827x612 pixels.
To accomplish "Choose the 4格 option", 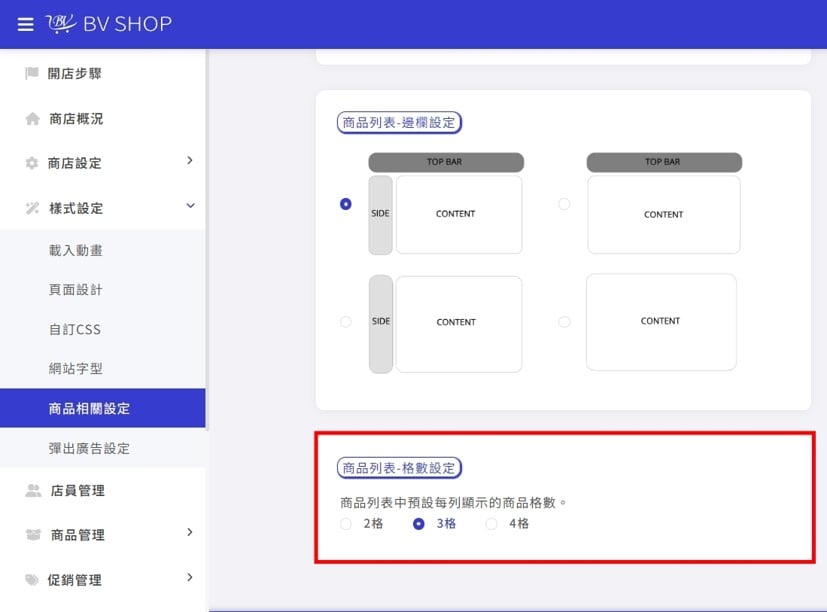I will (491, 523).
